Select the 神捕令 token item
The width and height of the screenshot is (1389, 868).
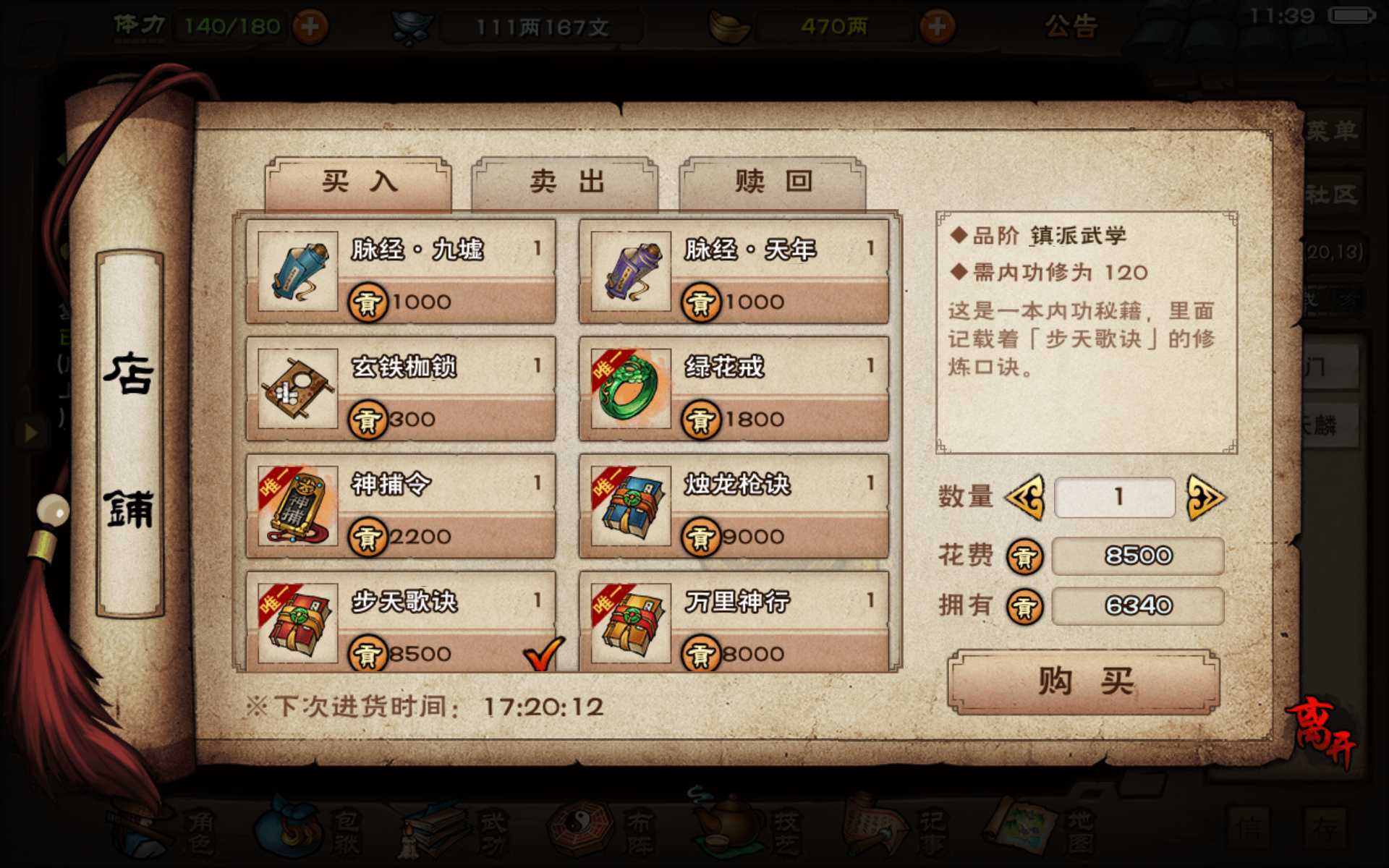[401, 506]
